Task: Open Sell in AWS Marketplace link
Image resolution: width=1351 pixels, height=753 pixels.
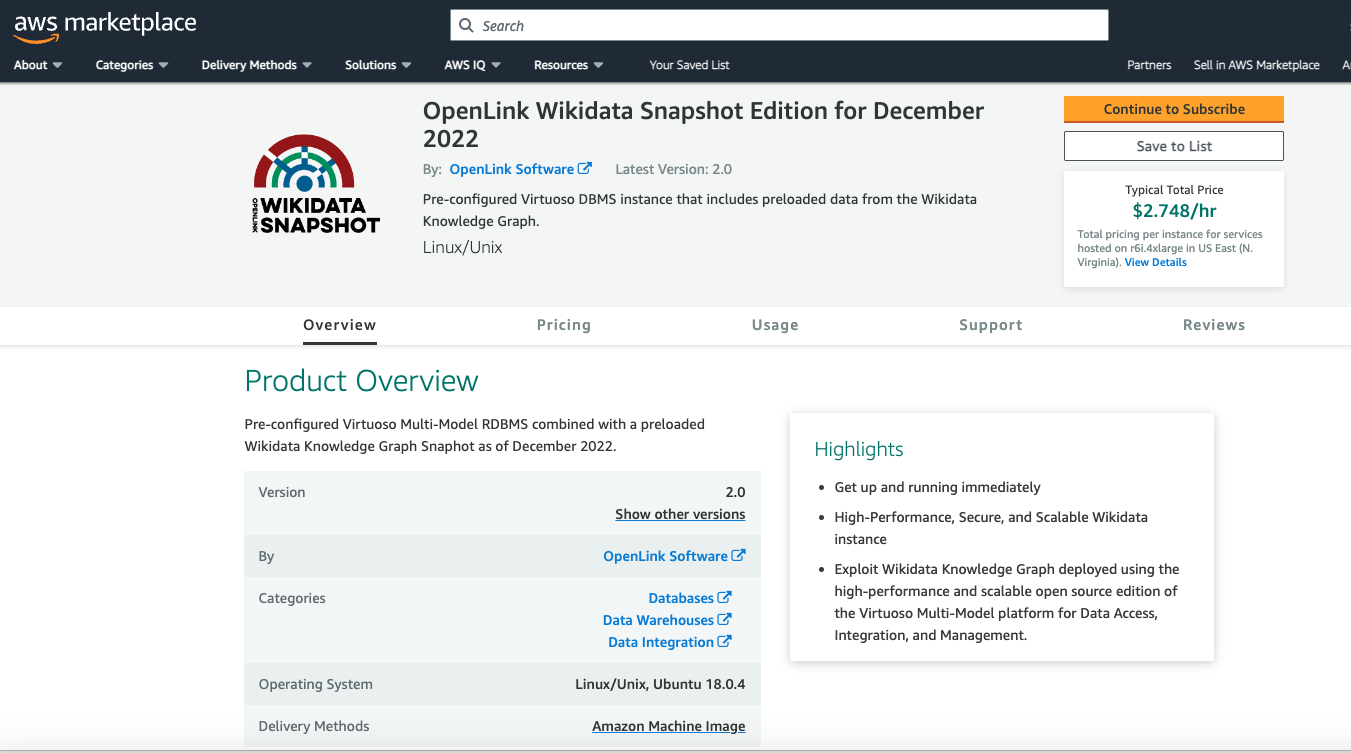Action: click(1256, 65)
